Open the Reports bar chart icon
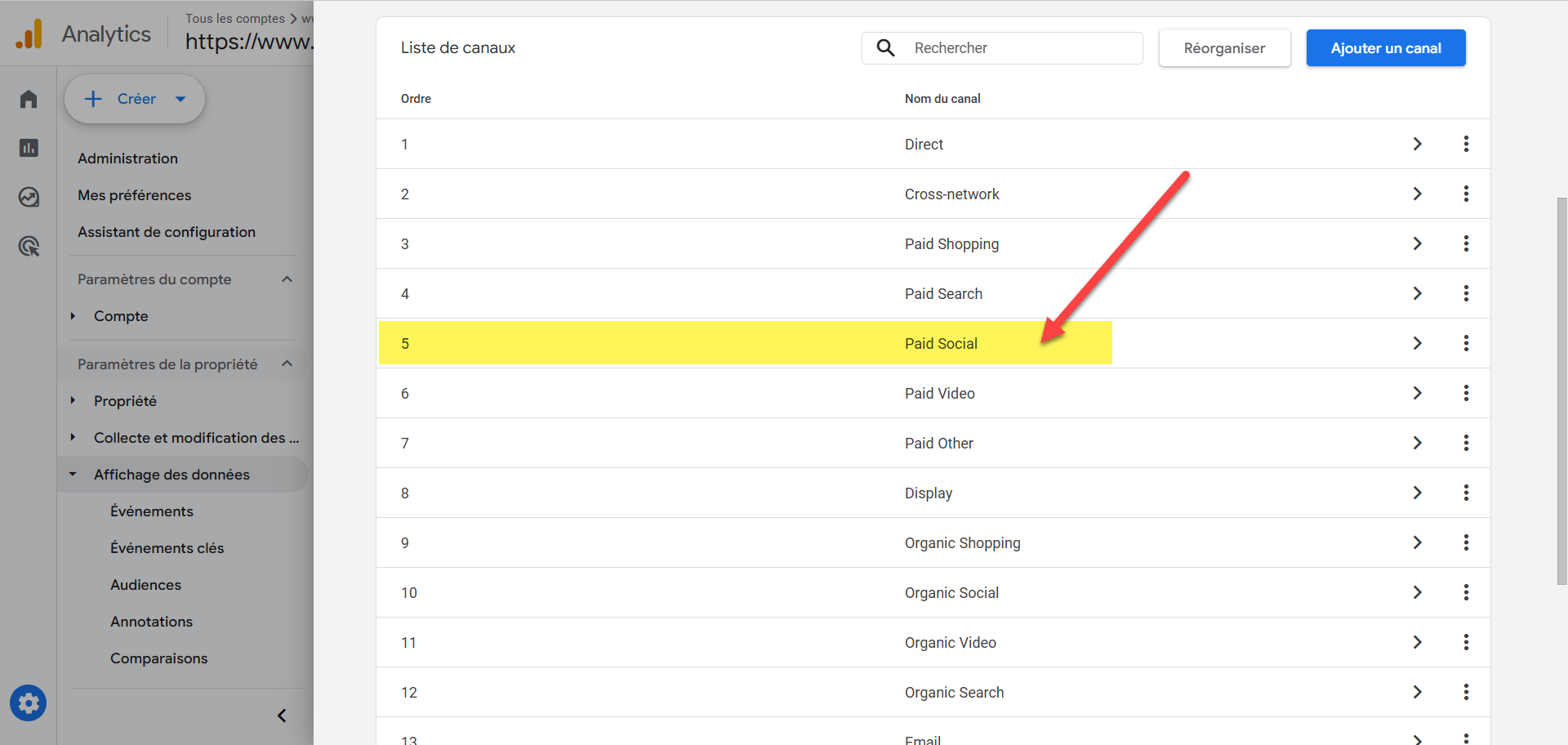Image resolution: width=1568 pixels, height=745 pixels. click(x=29, y=148)
